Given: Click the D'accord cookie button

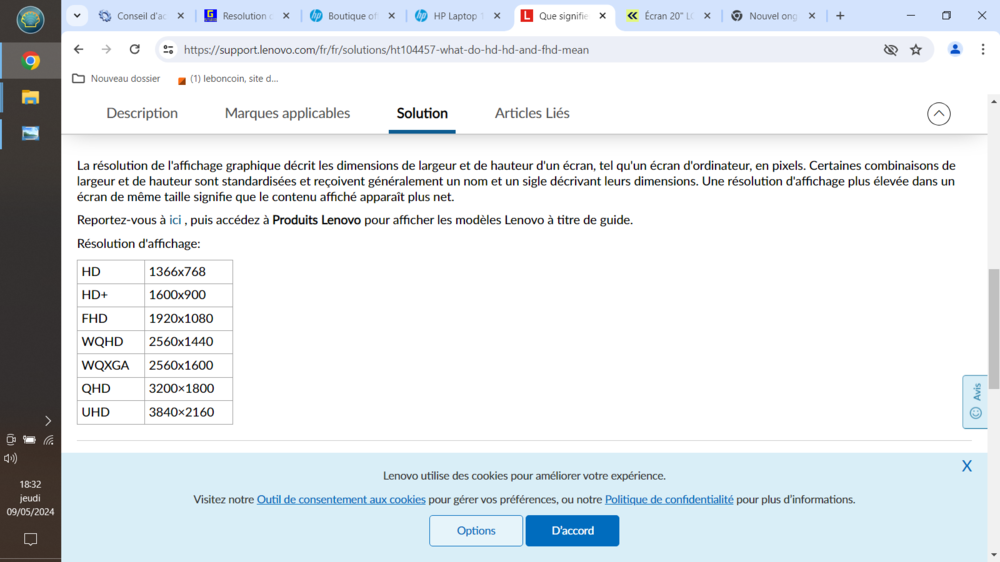Looking at the screenshot, I should pyautogui.click(x=572, y=531).
